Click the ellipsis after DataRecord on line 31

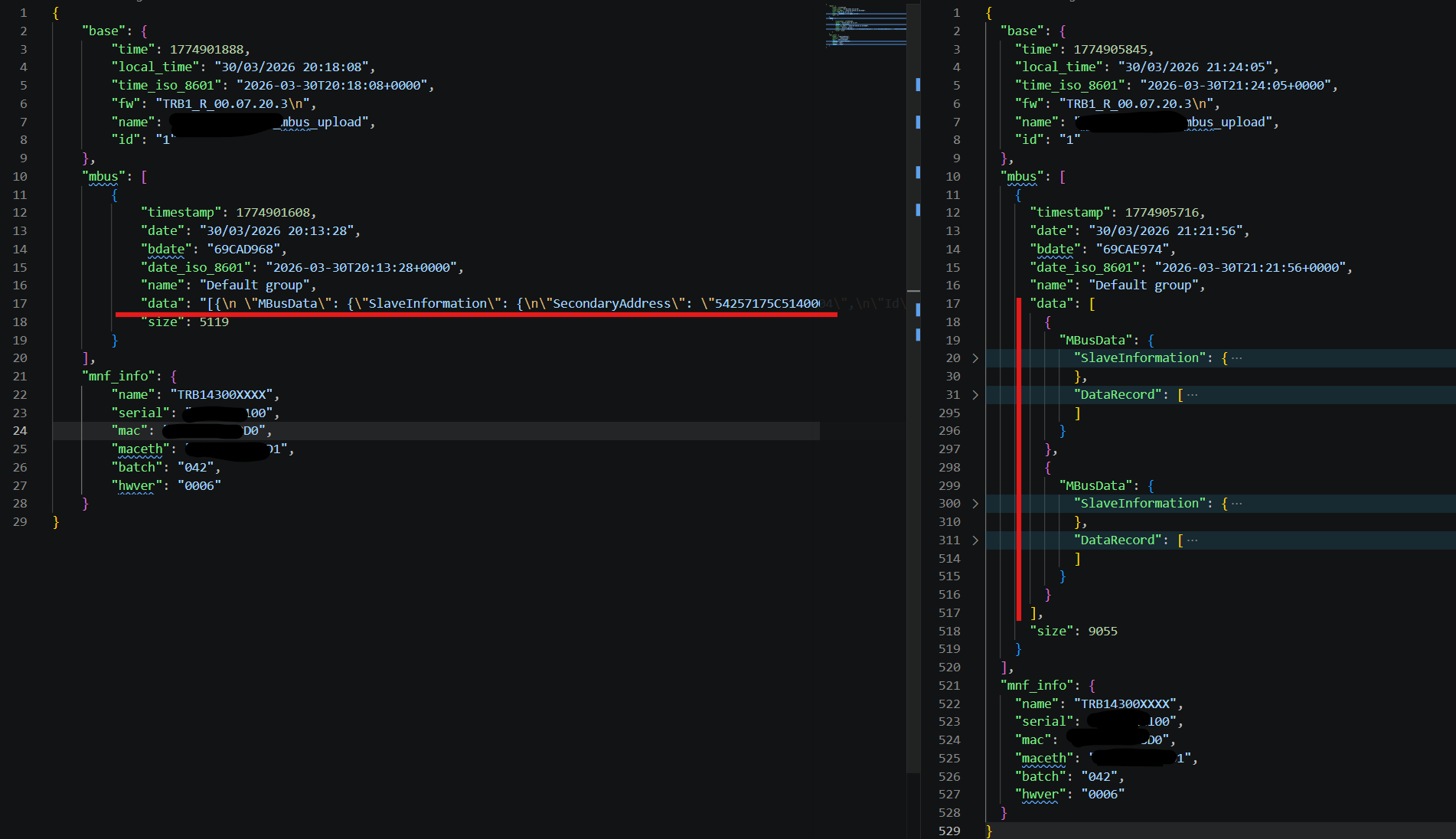(x=1192, y=395)
